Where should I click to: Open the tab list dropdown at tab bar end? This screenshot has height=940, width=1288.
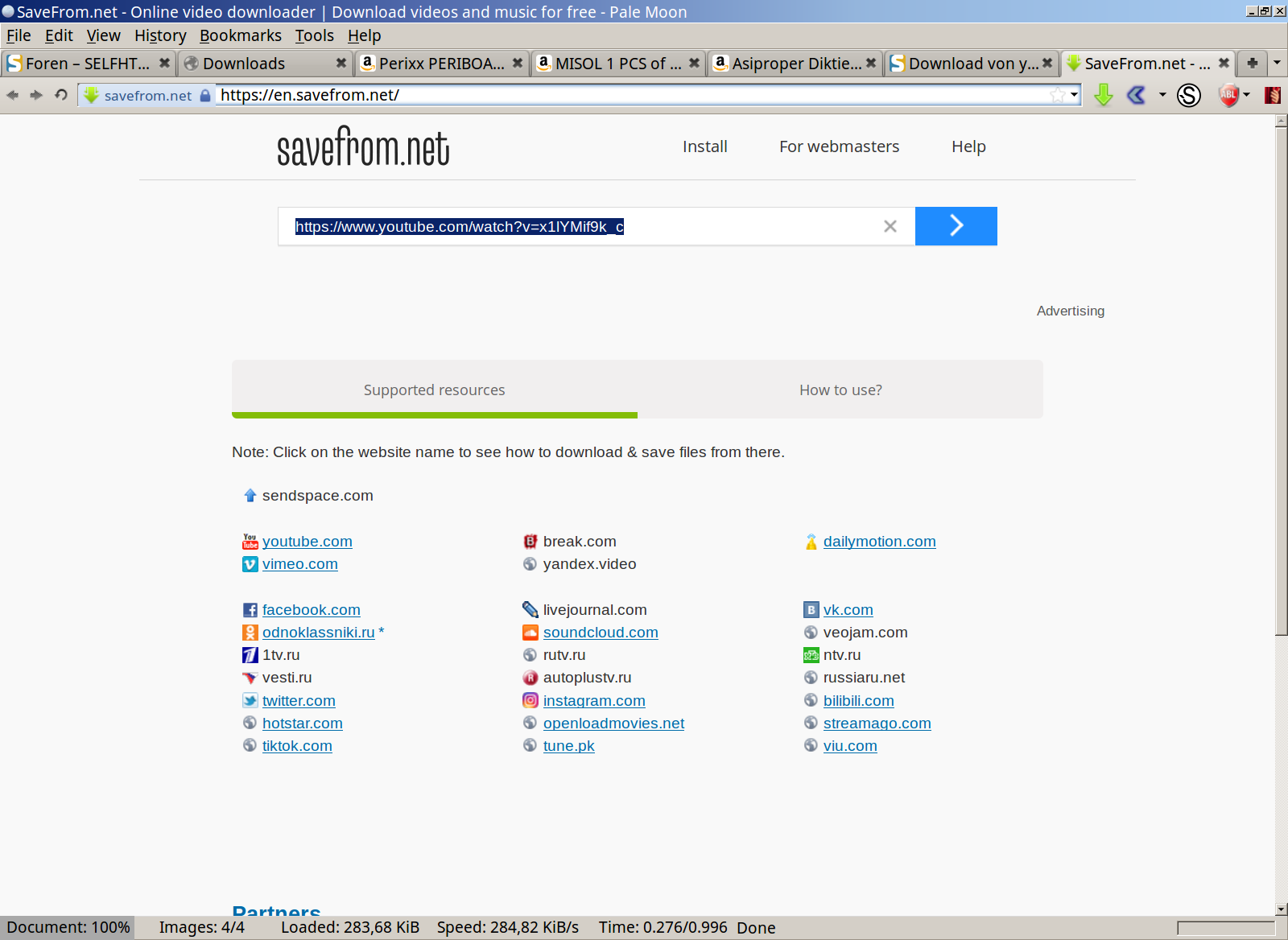1276,63
